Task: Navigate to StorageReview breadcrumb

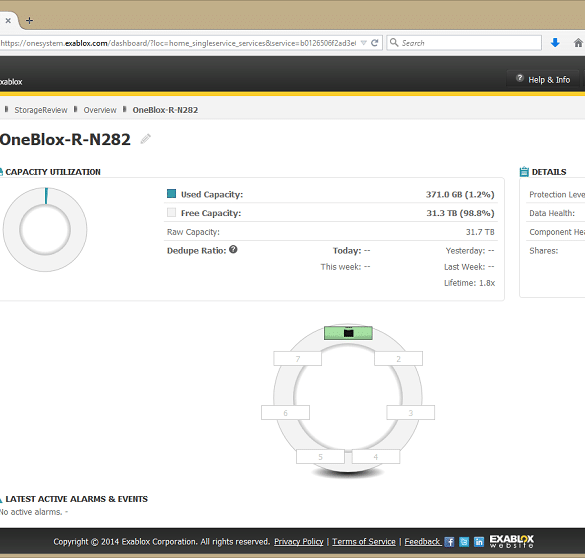Action: click(x=41, y=110)
